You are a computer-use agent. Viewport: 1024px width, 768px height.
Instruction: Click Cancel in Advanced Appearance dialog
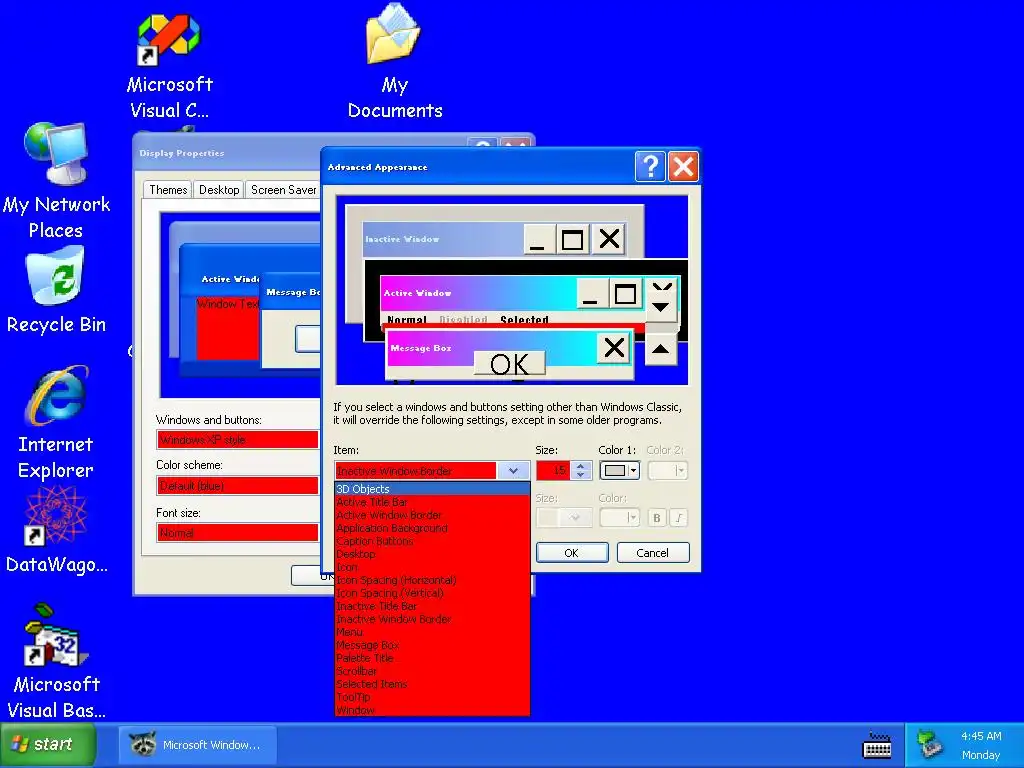click(x=652, y=552)
